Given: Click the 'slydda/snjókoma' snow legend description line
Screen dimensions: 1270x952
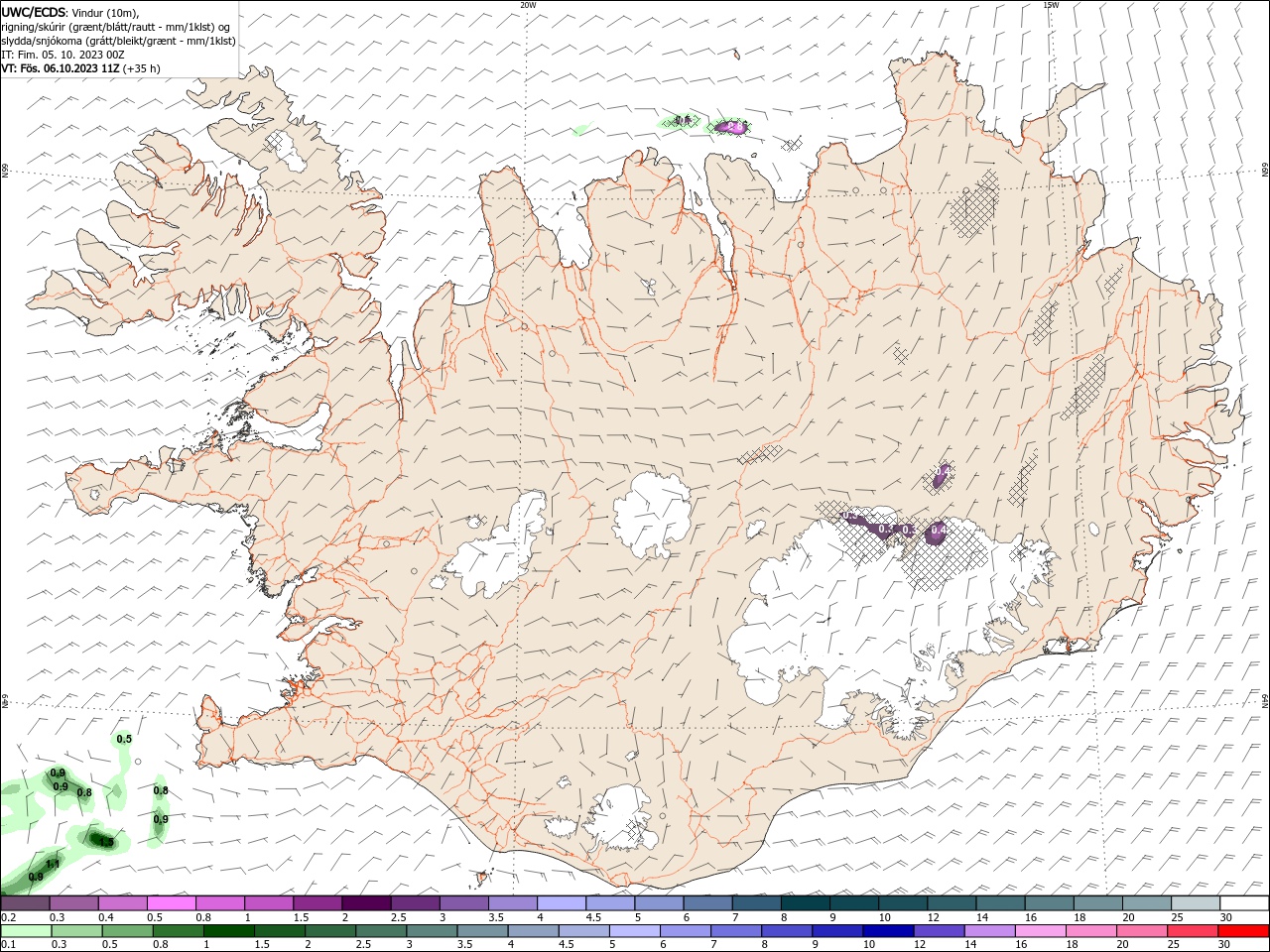Looking at the screenshot, I should [118, 41].
